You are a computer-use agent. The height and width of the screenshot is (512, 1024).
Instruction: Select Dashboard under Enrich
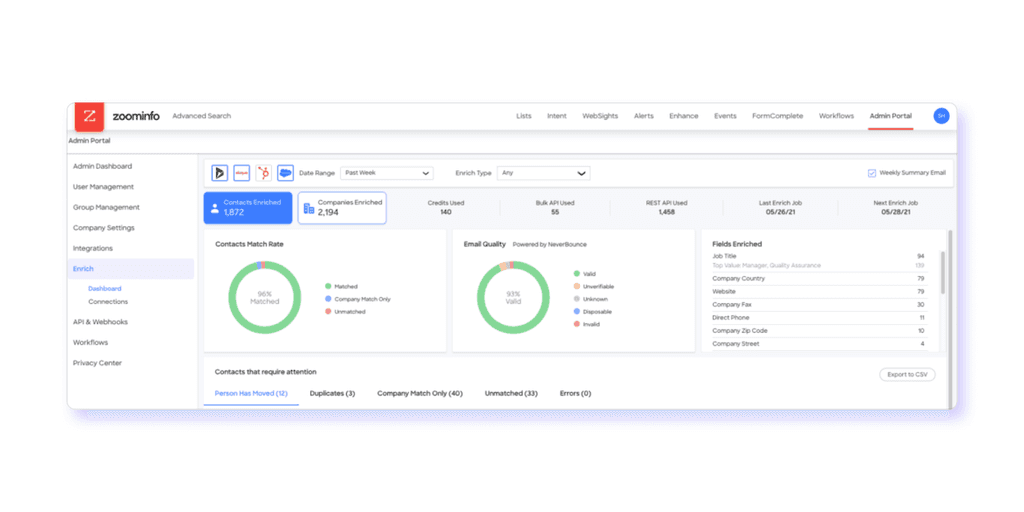pos(104,288)
